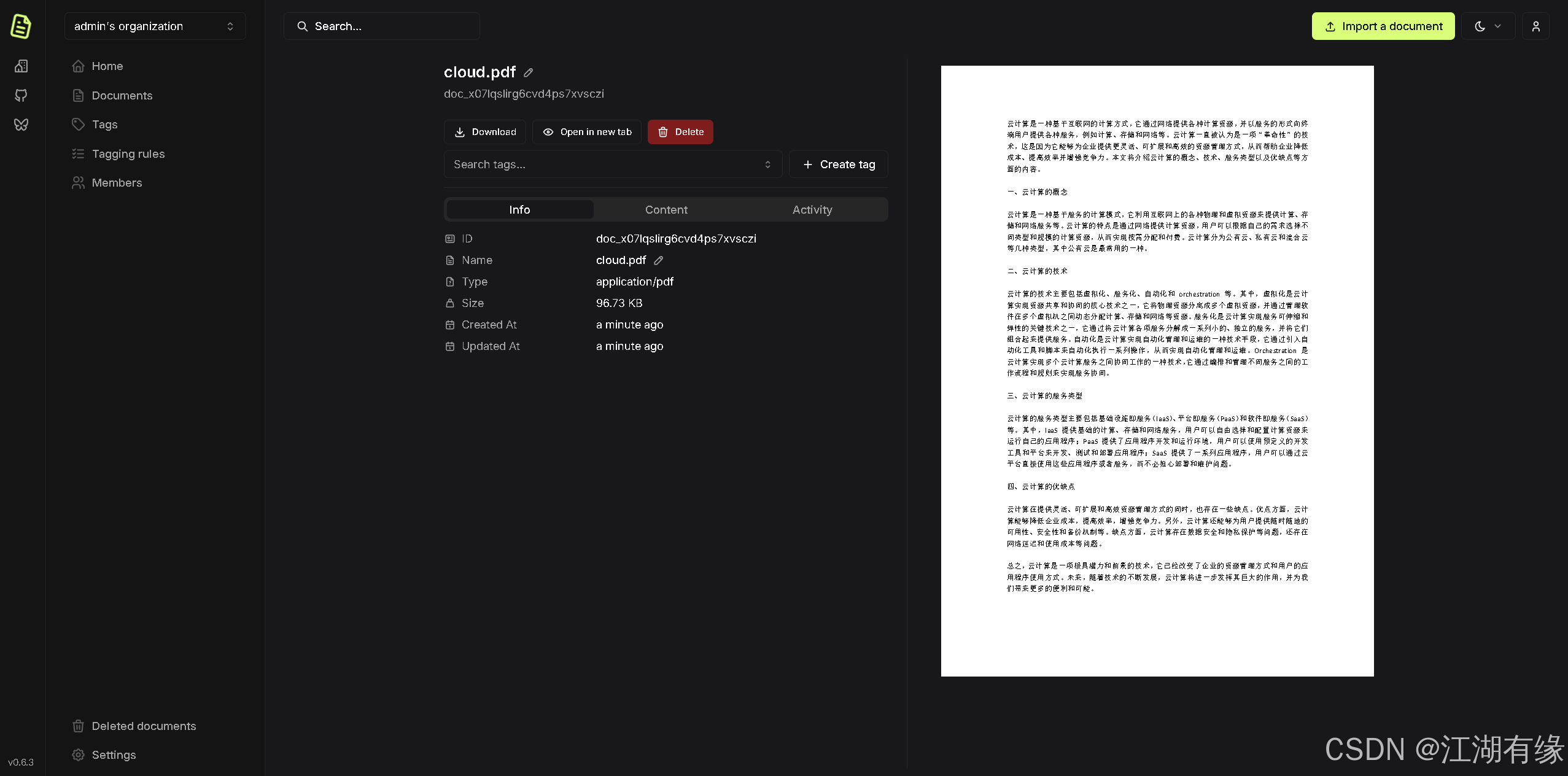Click the Papra app logo top-left
The image size is (1568, 776).
(x=20, y=26)
